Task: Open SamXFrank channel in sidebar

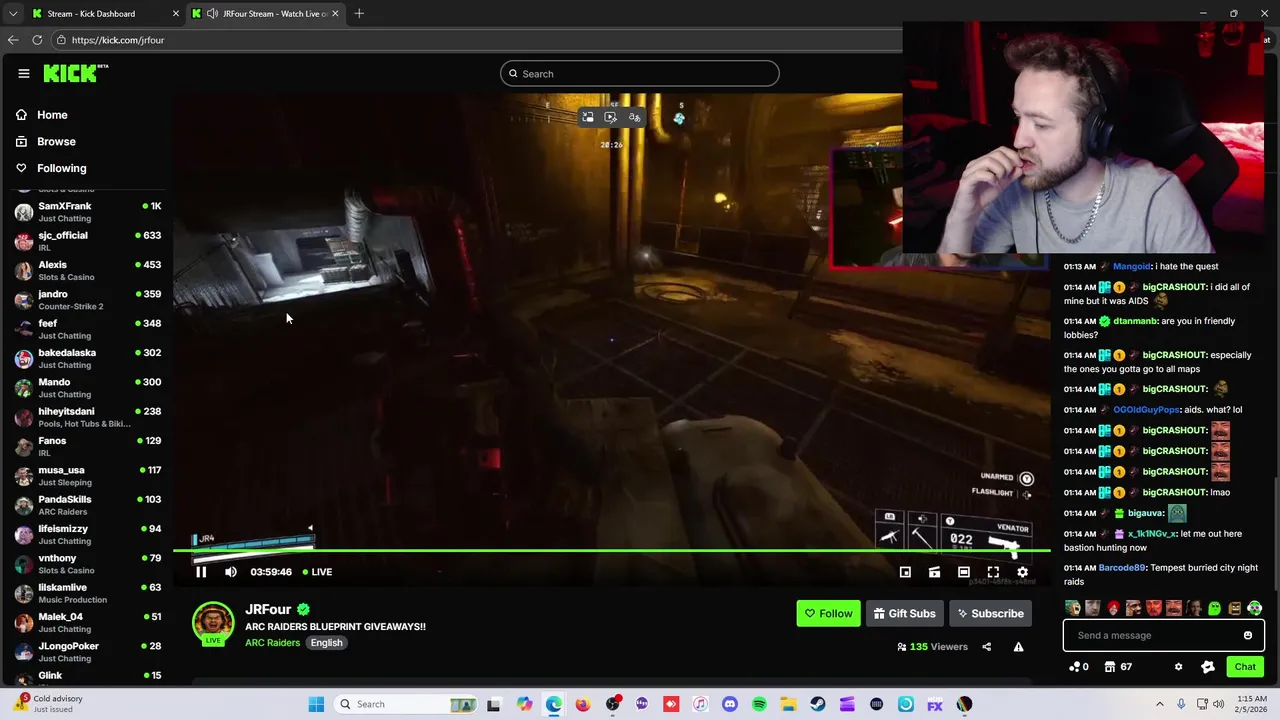Action: [88, 212]
